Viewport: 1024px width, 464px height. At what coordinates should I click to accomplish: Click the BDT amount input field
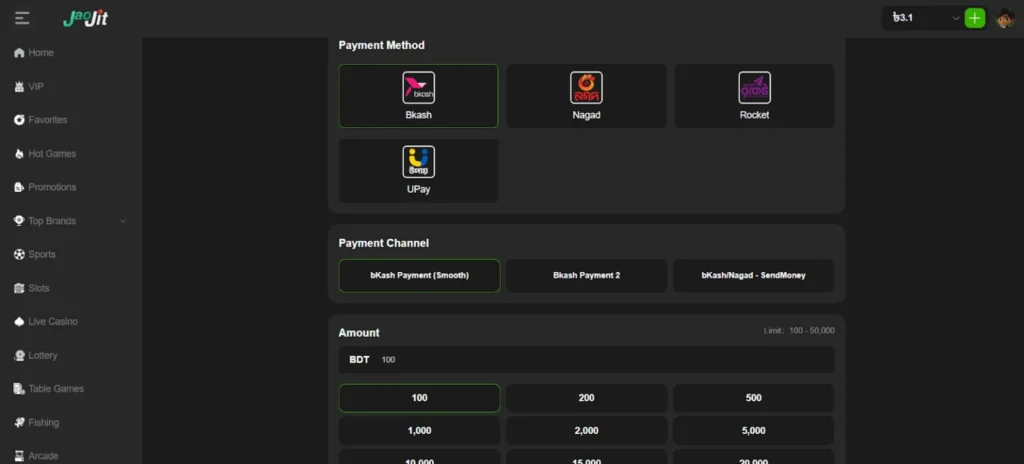point(586,360)
